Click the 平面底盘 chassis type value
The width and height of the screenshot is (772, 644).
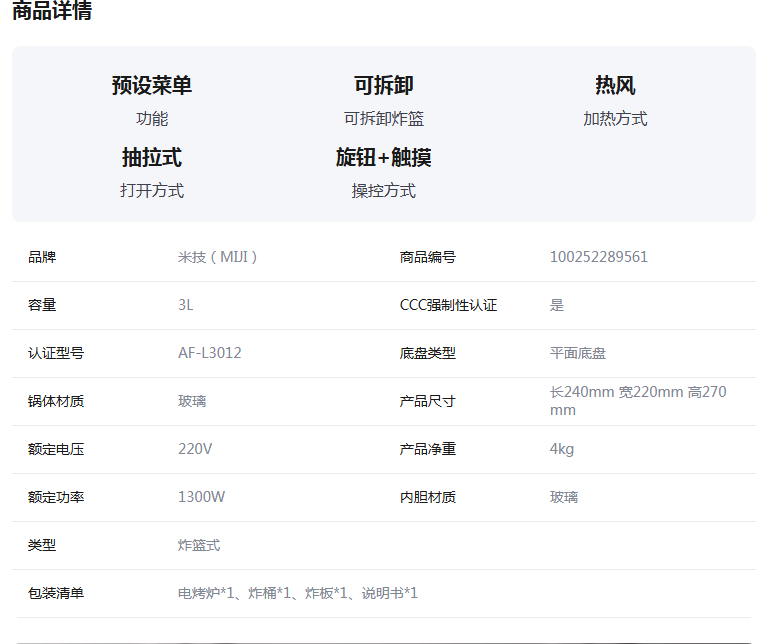click(x=578, y=353)
